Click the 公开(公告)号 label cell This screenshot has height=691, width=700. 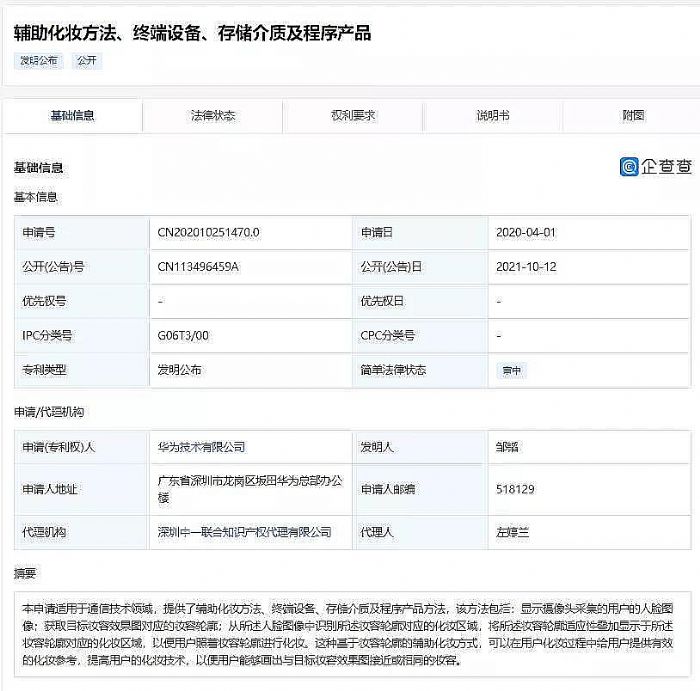[x=82, y=267]
